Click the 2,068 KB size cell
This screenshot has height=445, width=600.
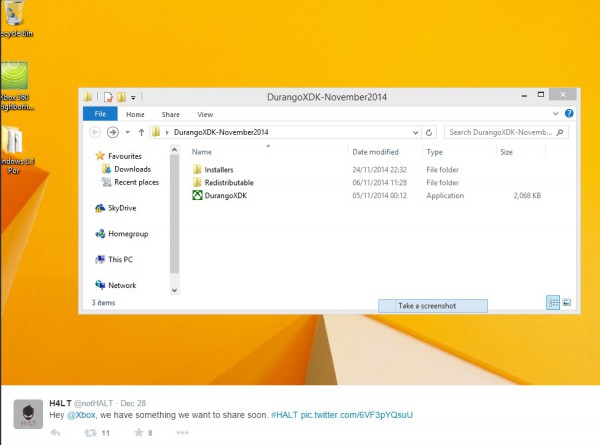(527, 196)
